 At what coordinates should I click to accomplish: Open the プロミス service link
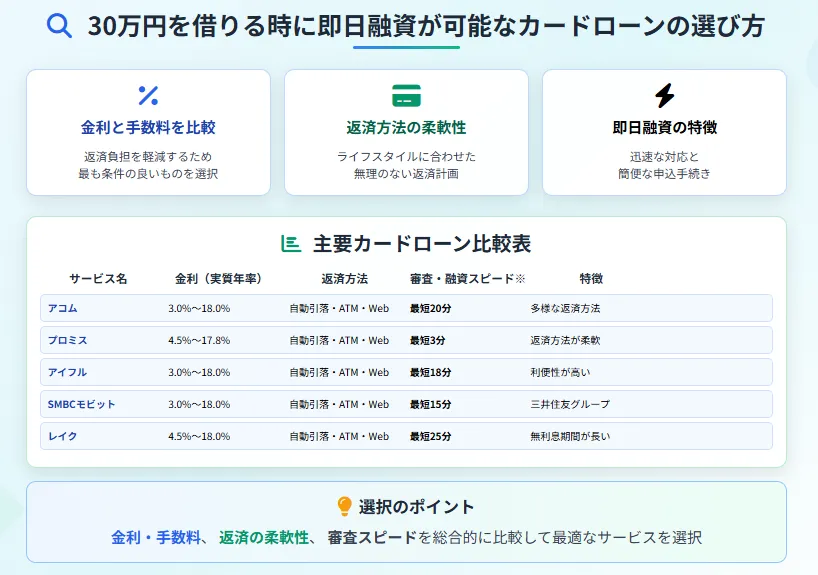pos(68,340)
